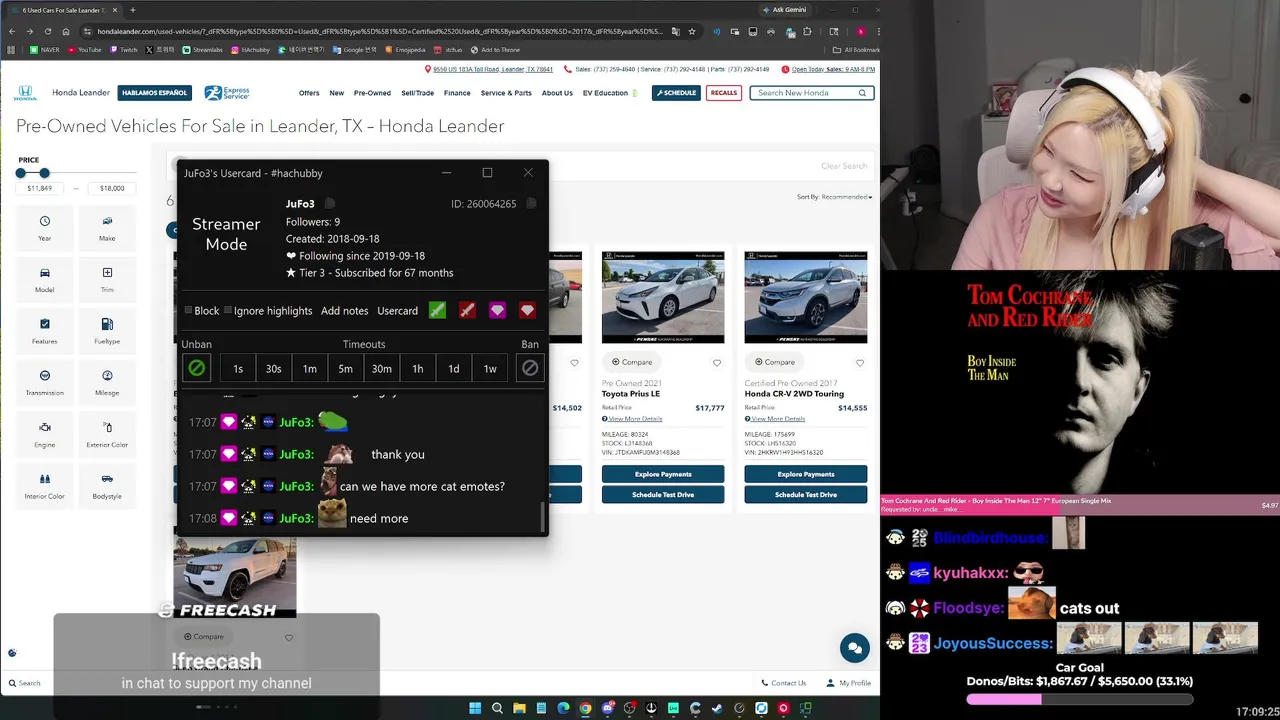Screen dimensions: 1280x720
Task: Click the HABLAMOS ESPAÑOL button
Action: point(155,93)
